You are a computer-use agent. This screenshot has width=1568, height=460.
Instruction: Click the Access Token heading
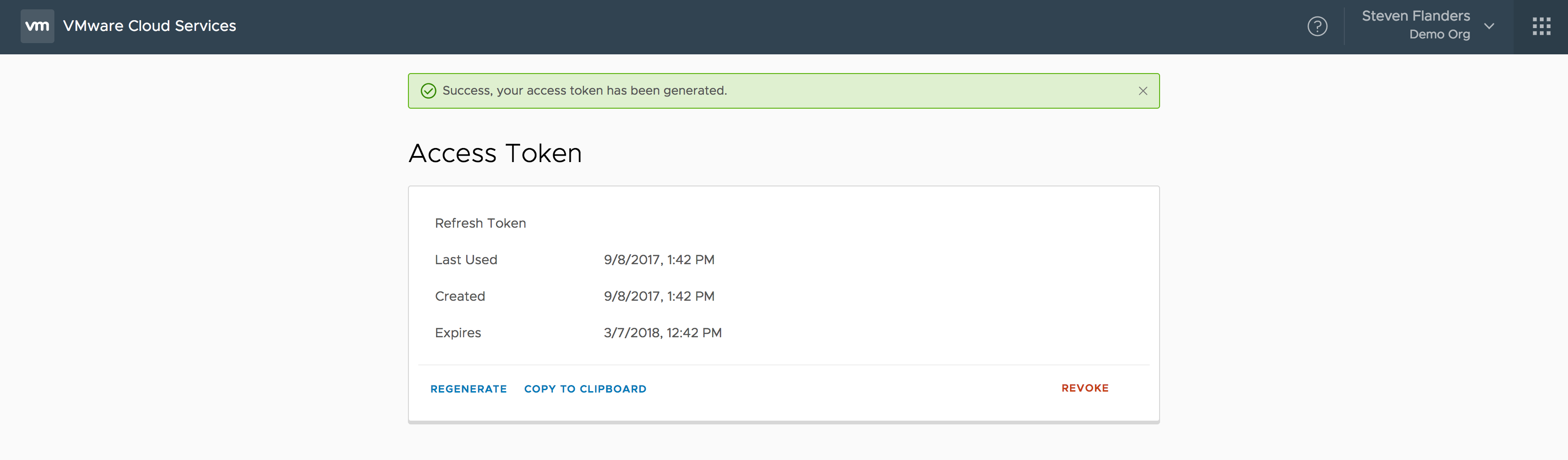[495, 153]
